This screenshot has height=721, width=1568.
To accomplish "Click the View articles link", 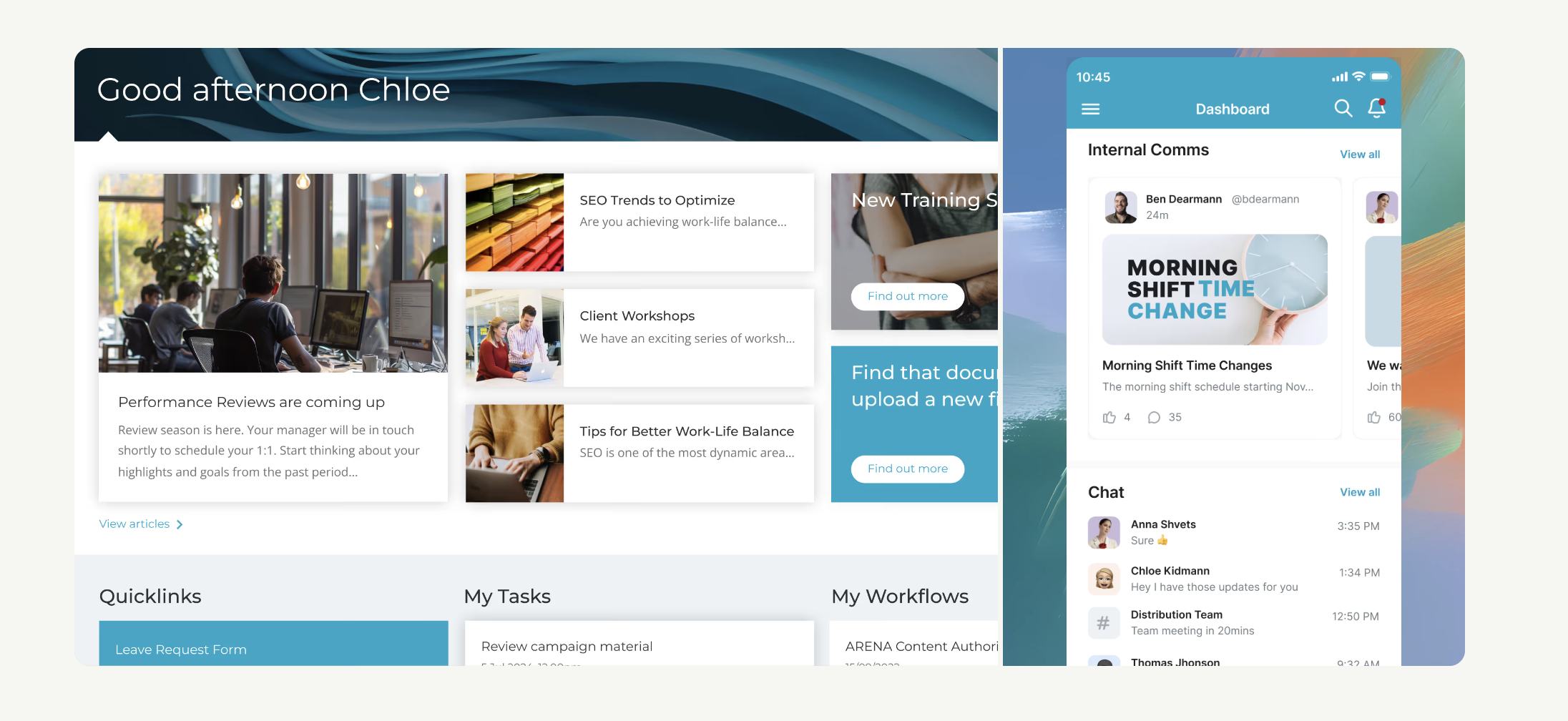I will tap(134, 524).
